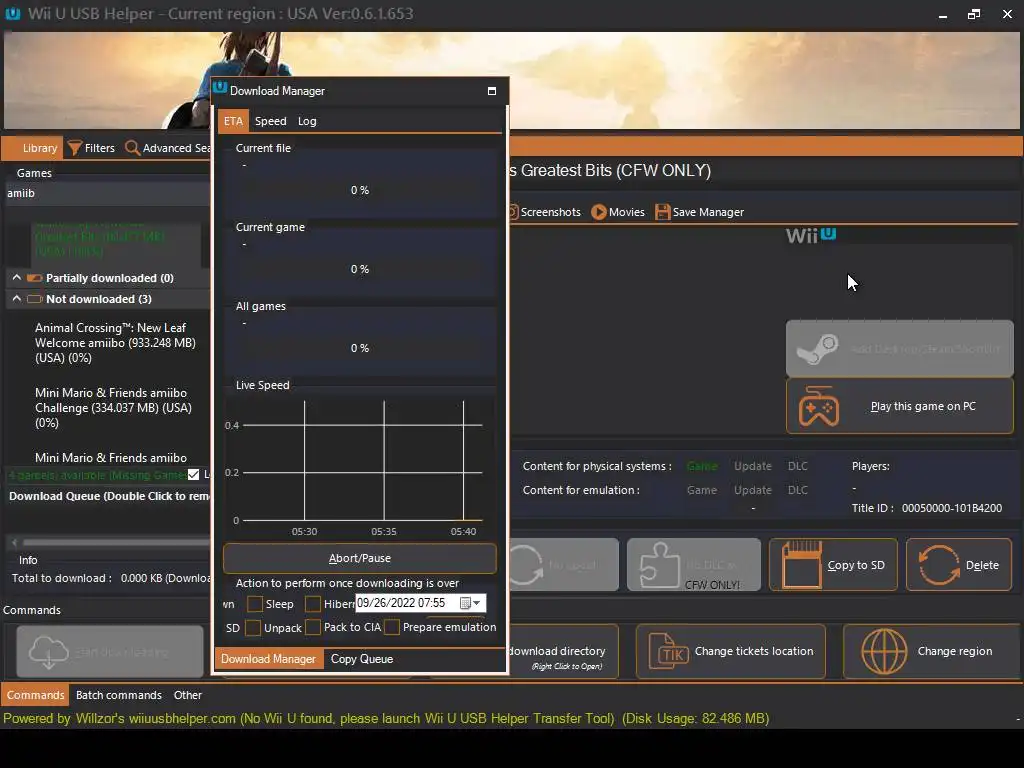Collapse the Partially downloaded group

(16, 278)
